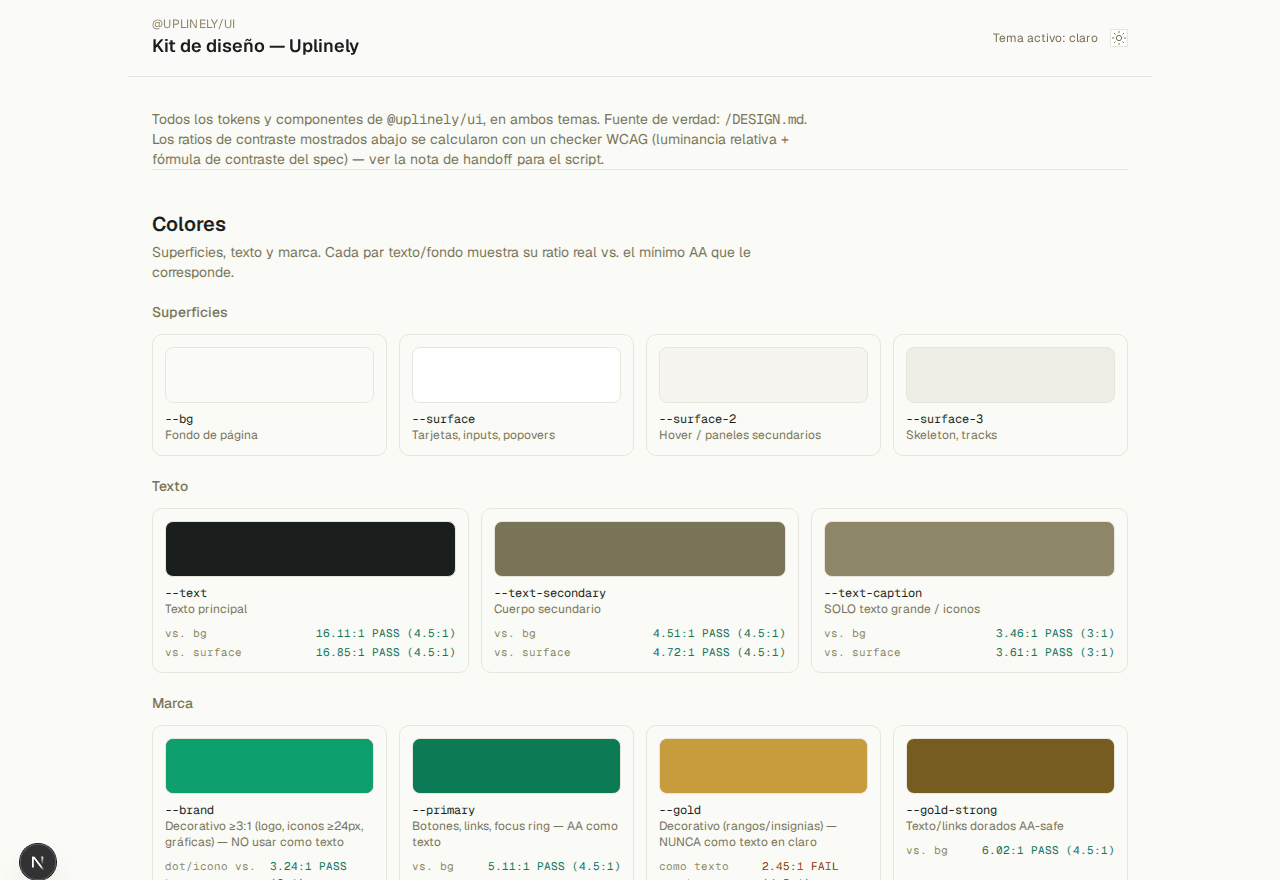The width and height of the screenshot is (1280, 880).
Task: Select the --surface-3 color swatch
Action: tap(1010, 375)
